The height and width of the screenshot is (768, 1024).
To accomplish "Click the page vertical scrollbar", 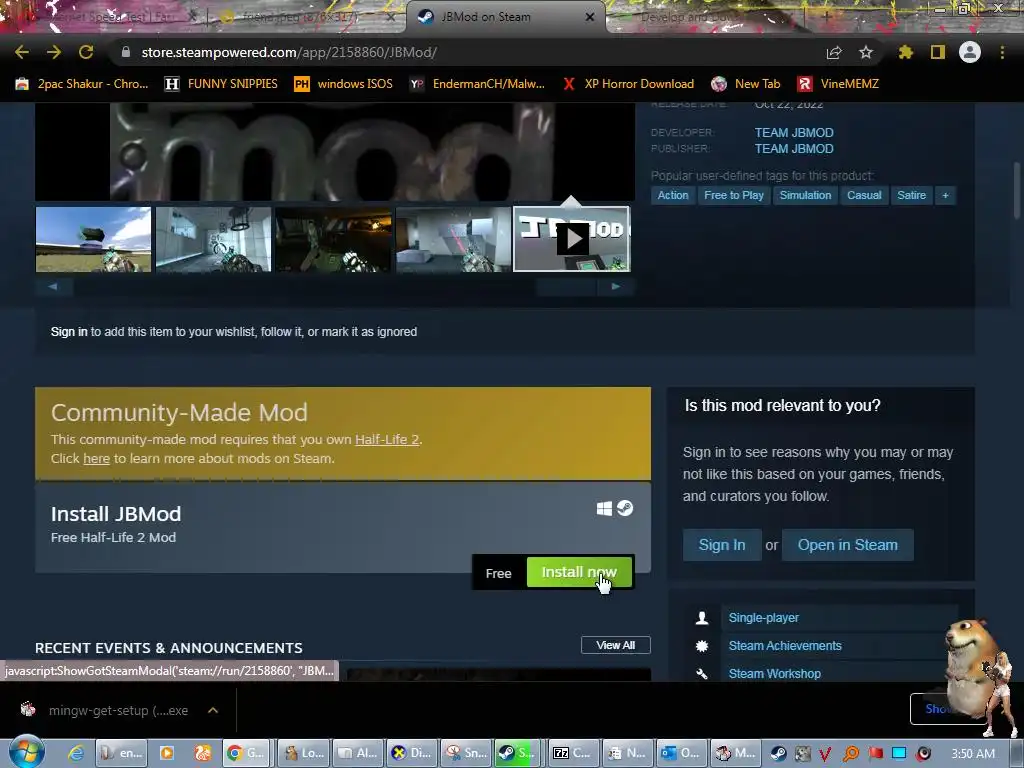I will [x=1017, y=190].
